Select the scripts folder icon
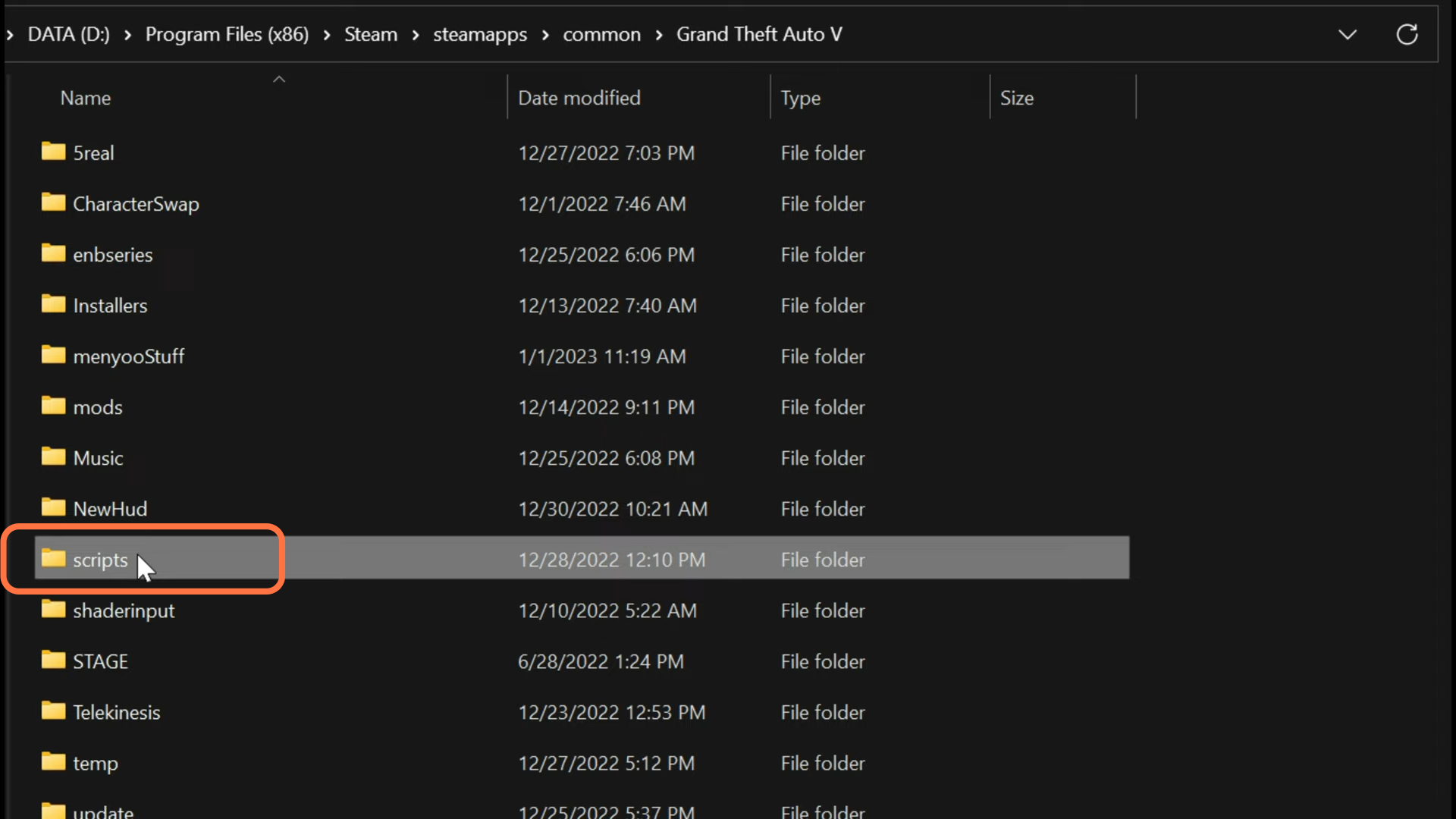Viewport: 1456px width, 819px height. 53,559
